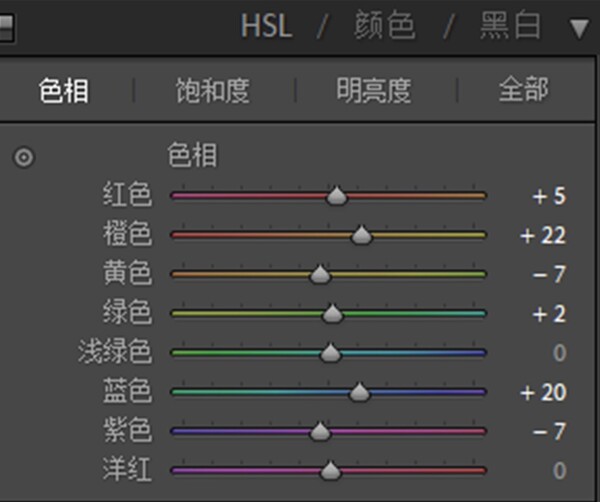The image size is (600, 502).
Task: Click the 黄色 slider label
Action: pyautogui.click(x=127, y=273)
